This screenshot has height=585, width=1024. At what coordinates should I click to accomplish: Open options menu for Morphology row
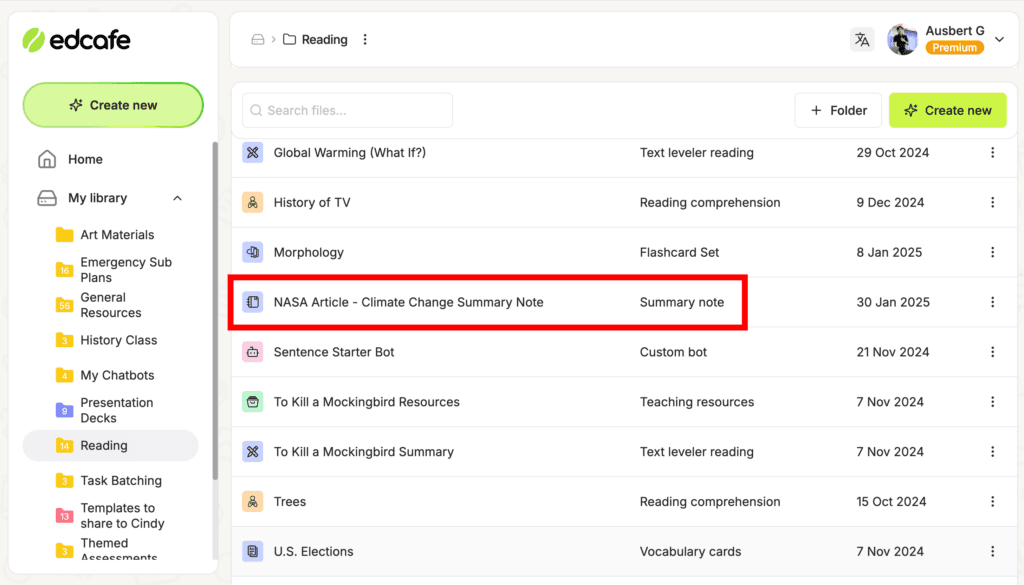click(x=993, y=253)
